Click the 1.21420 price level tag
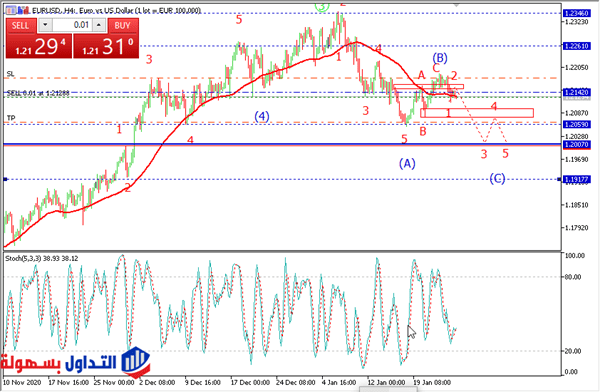Image resolution: width=600 pixels, height=392 pixels. point(577,92)
